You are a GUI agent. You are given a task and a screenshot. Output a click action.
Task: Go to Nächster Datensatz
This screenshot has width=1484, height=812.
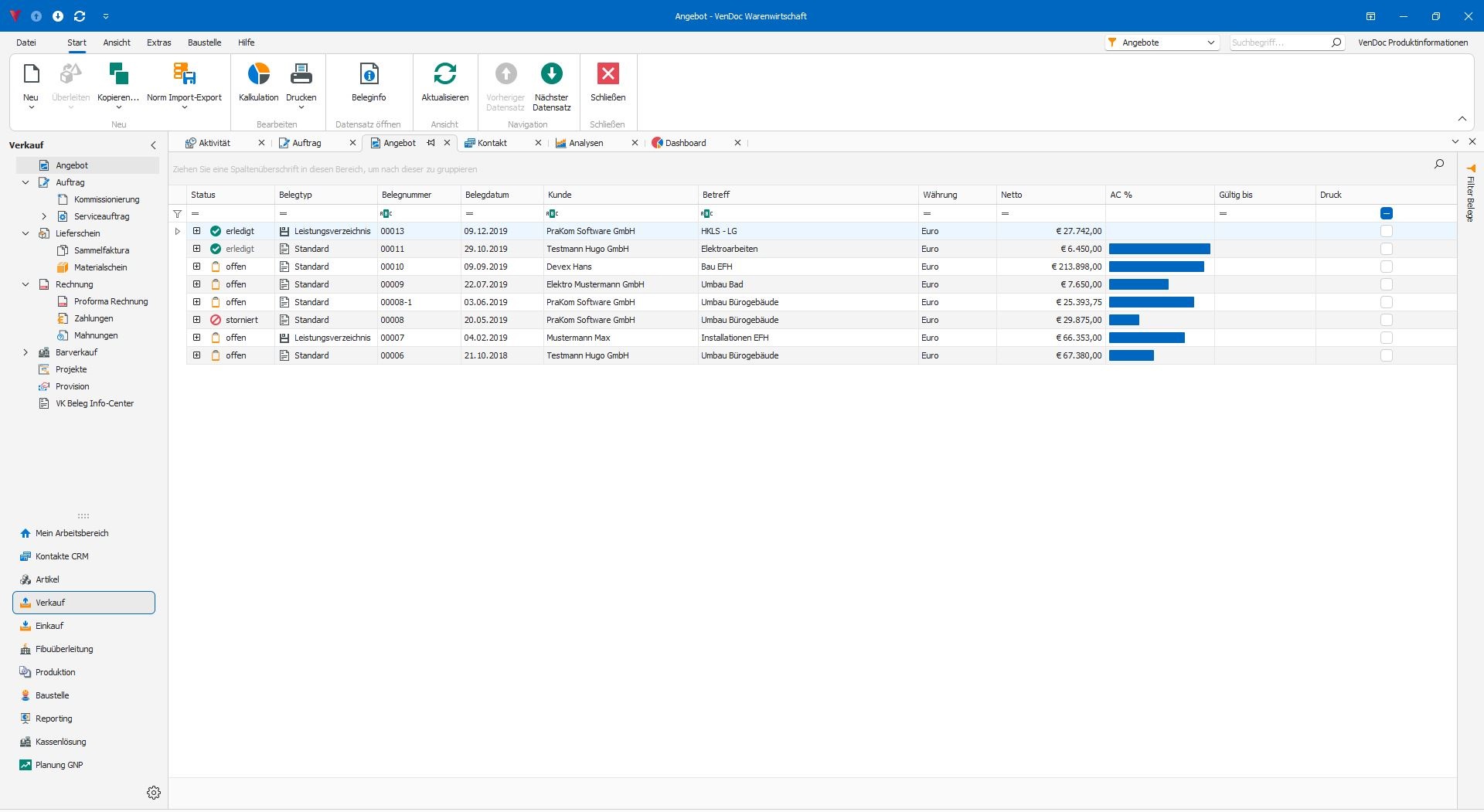tap(551, 74)
